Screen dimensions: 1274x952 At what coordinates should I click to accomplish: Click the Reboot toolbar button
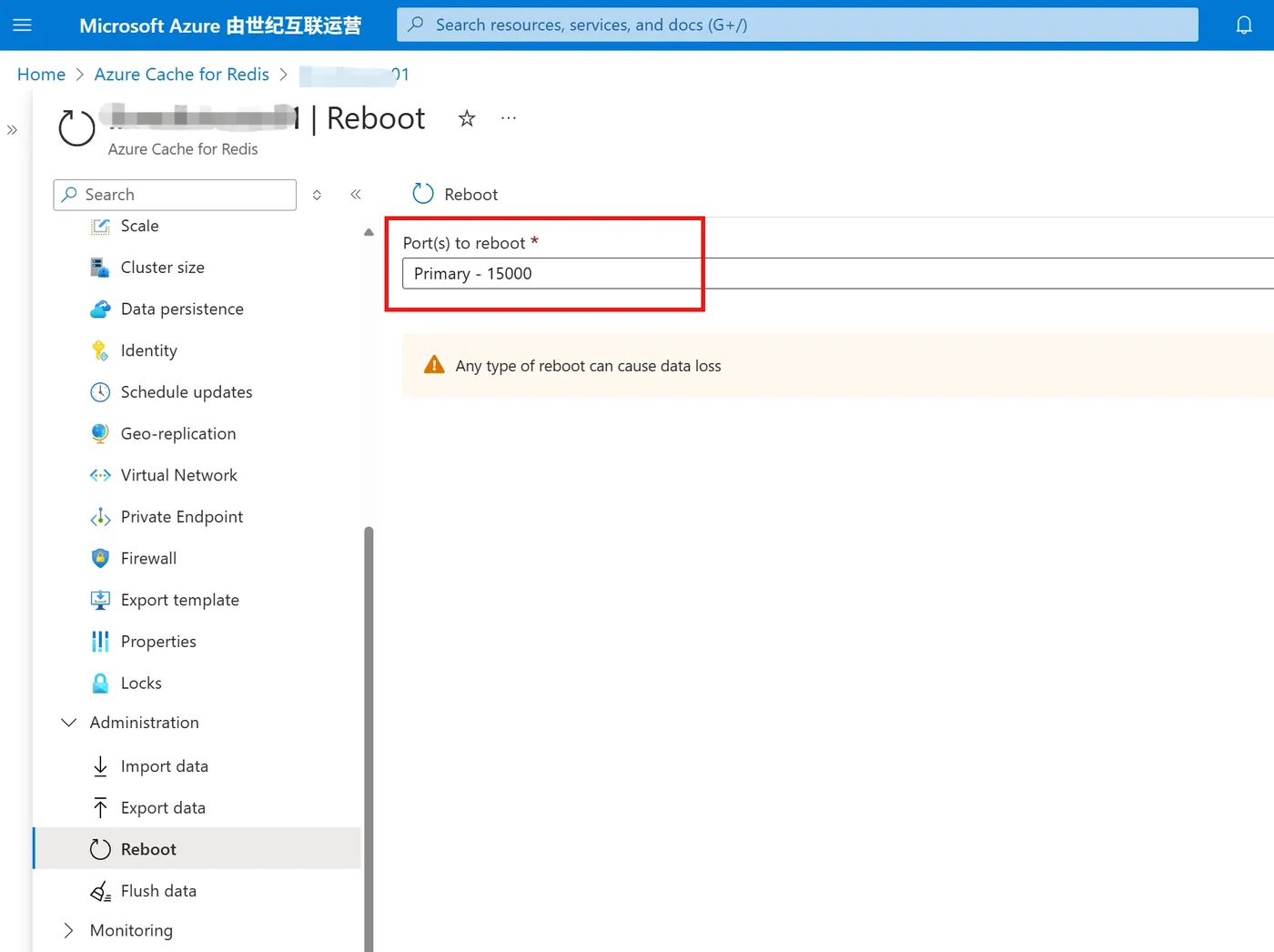(455, 194)
